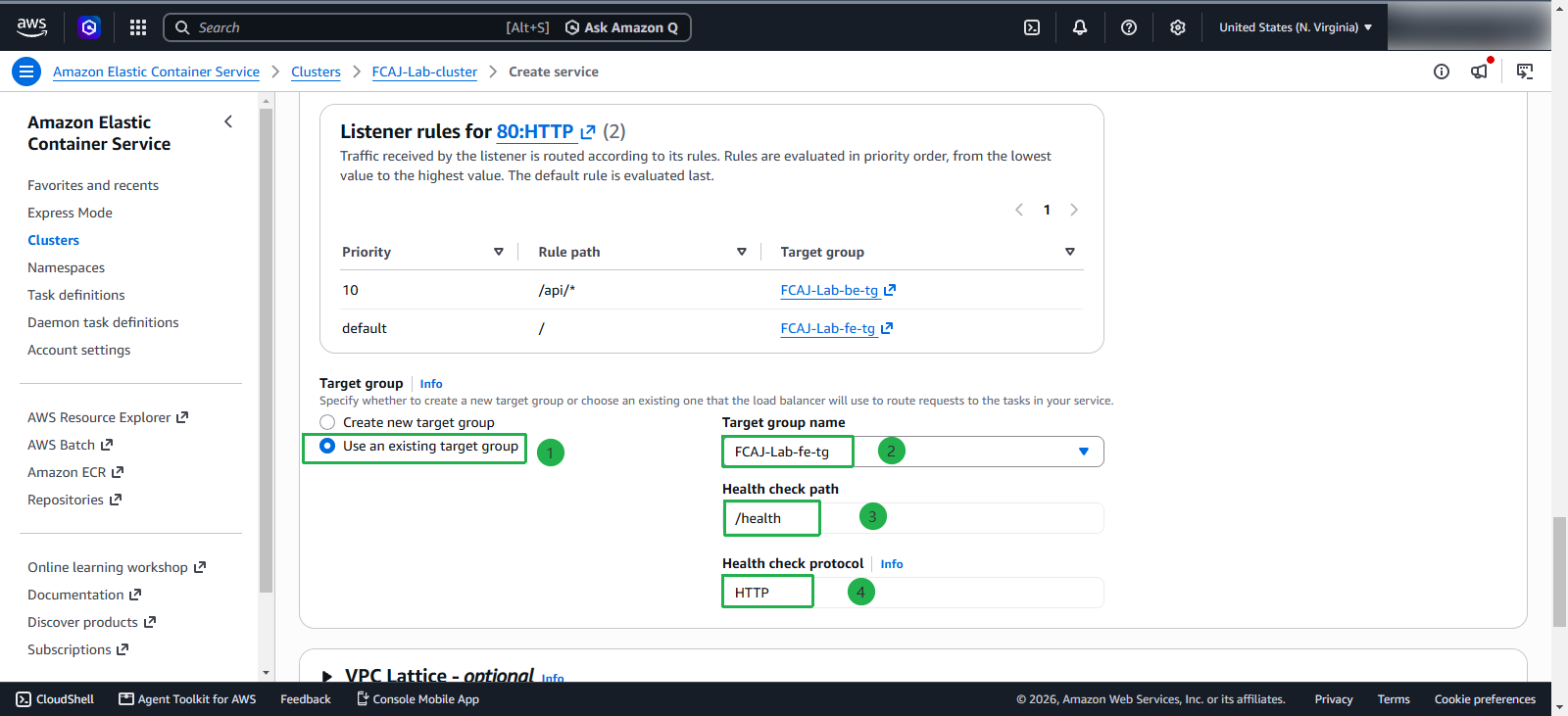Sort by Rule path column arrow
This screenshot has width=1568, height=716.
coord(742,252)
